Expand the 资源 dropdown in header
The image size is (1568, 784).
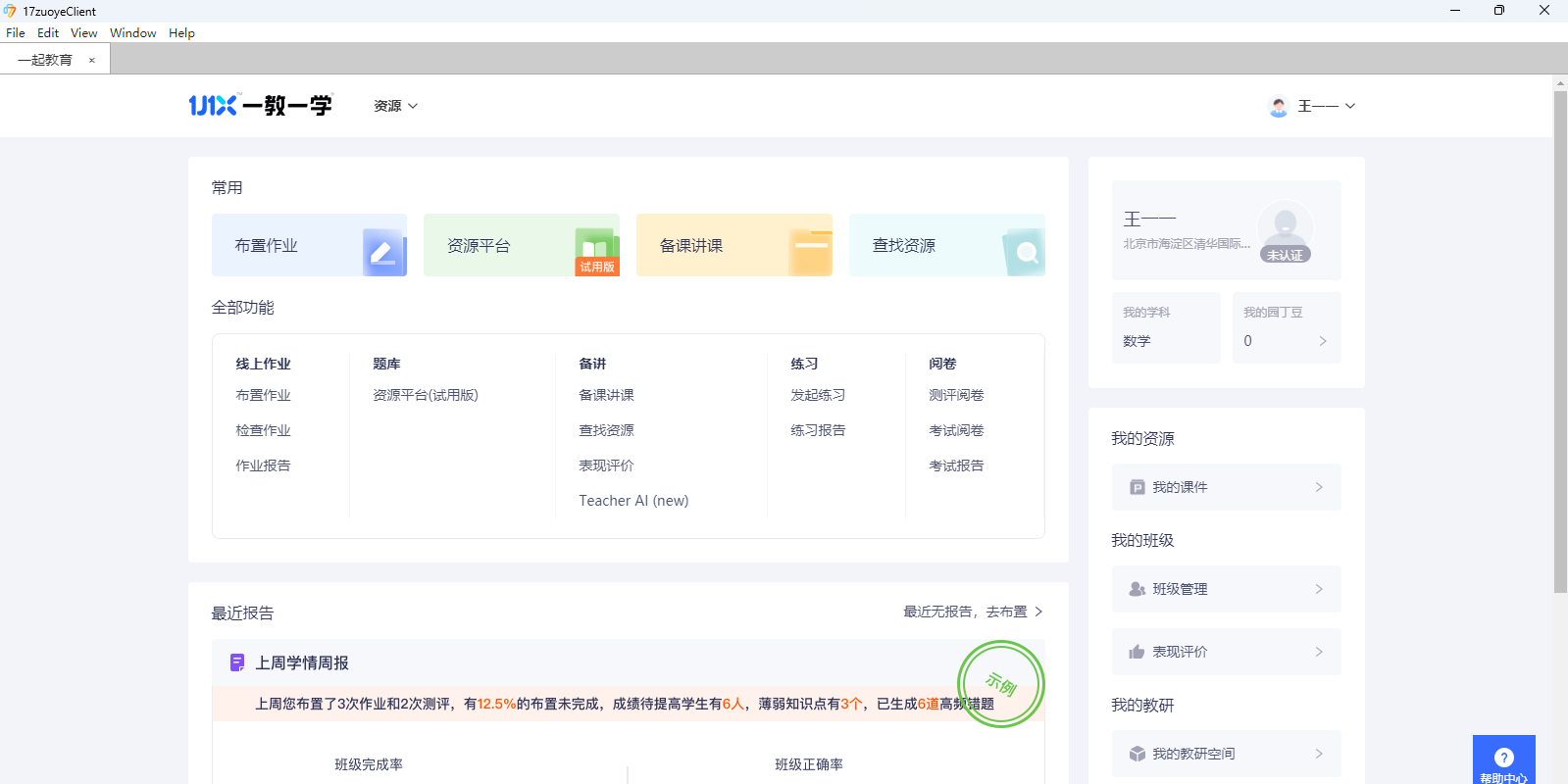[395, 106]
